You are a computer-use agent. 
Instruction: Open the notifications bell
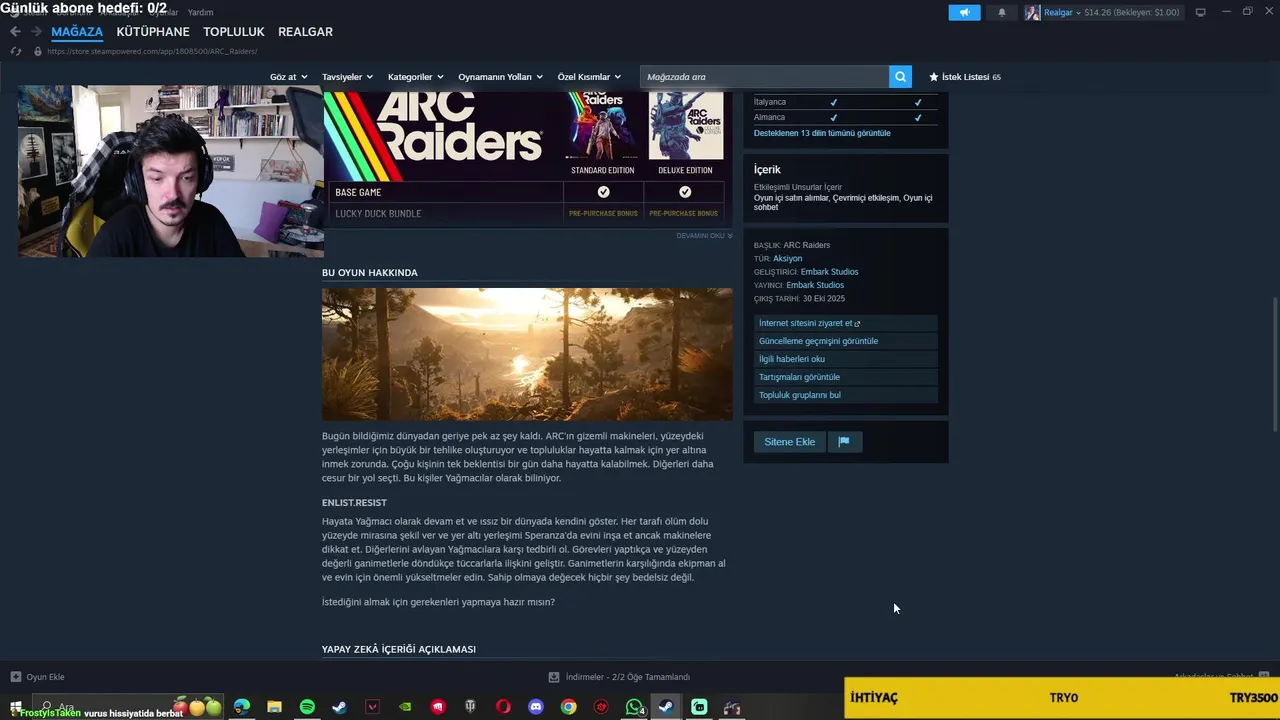point(1002,12)
